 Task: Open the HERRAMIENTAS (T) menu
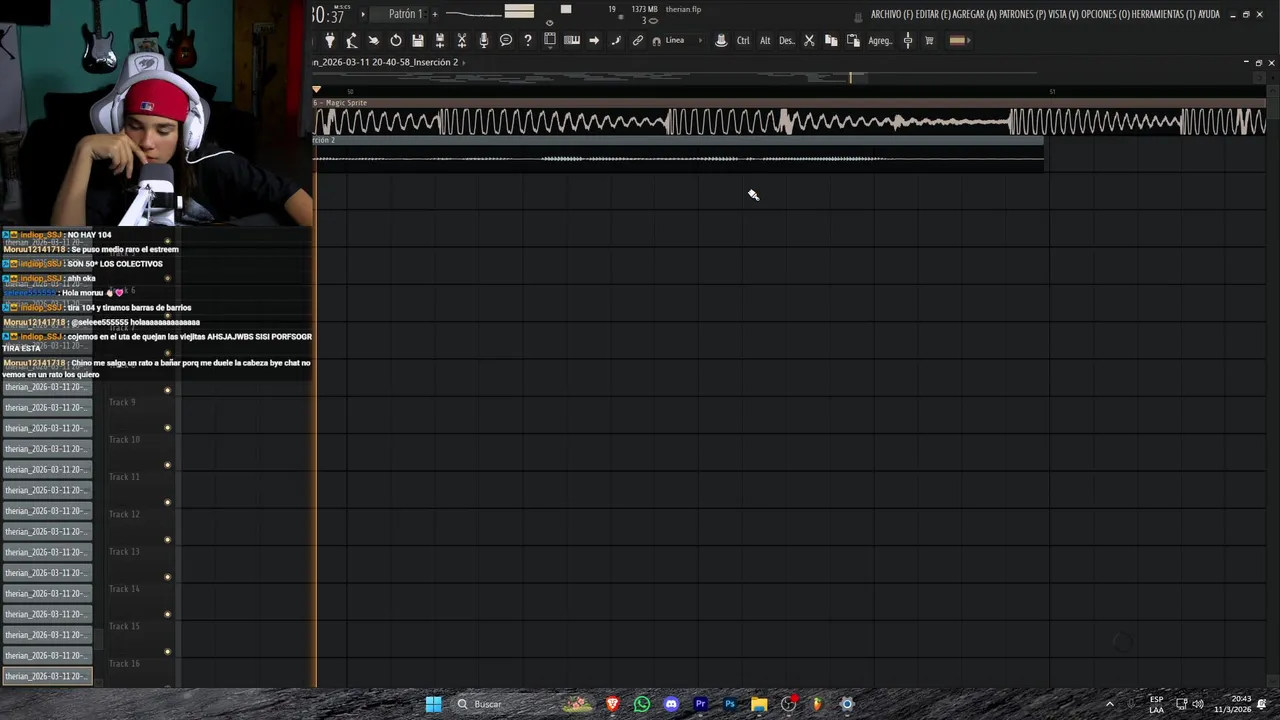[1163, 14]
